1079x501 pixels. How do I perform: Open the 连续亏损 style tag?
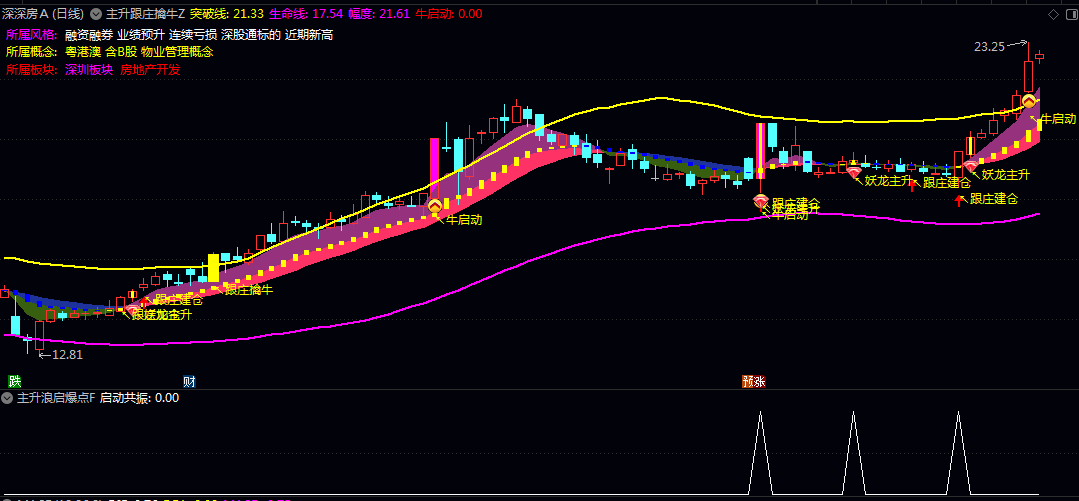(192, 34)
